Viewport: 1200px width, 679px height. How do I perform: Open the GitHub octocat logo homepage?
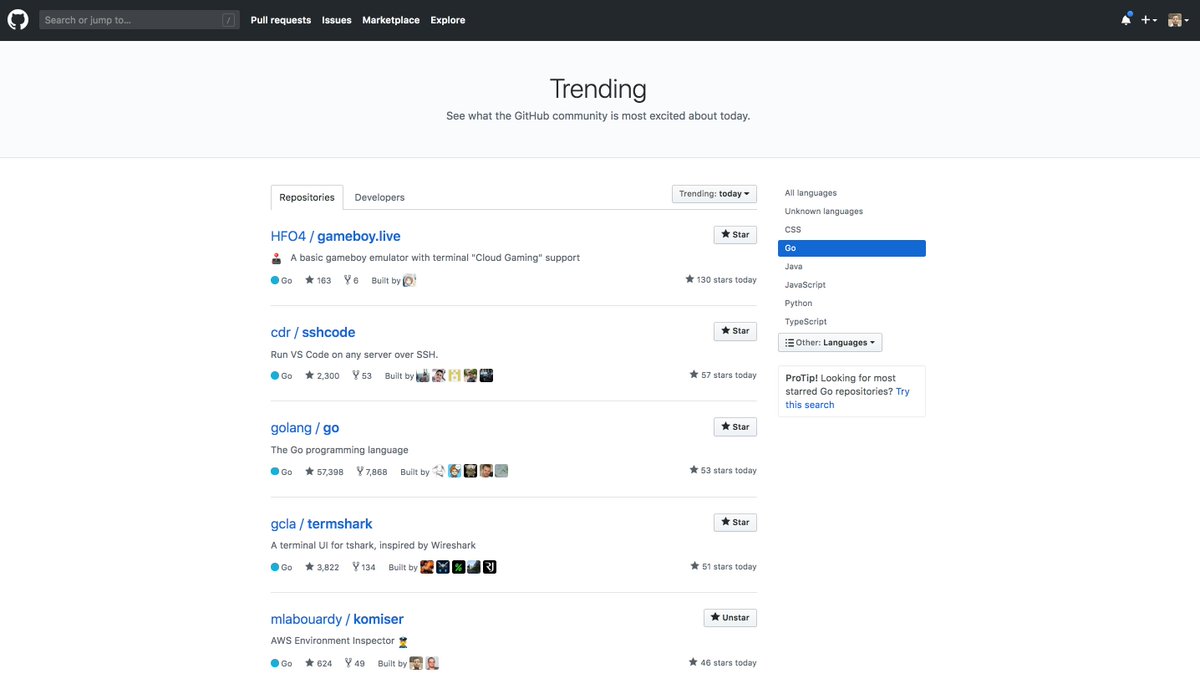click(18, 19)
